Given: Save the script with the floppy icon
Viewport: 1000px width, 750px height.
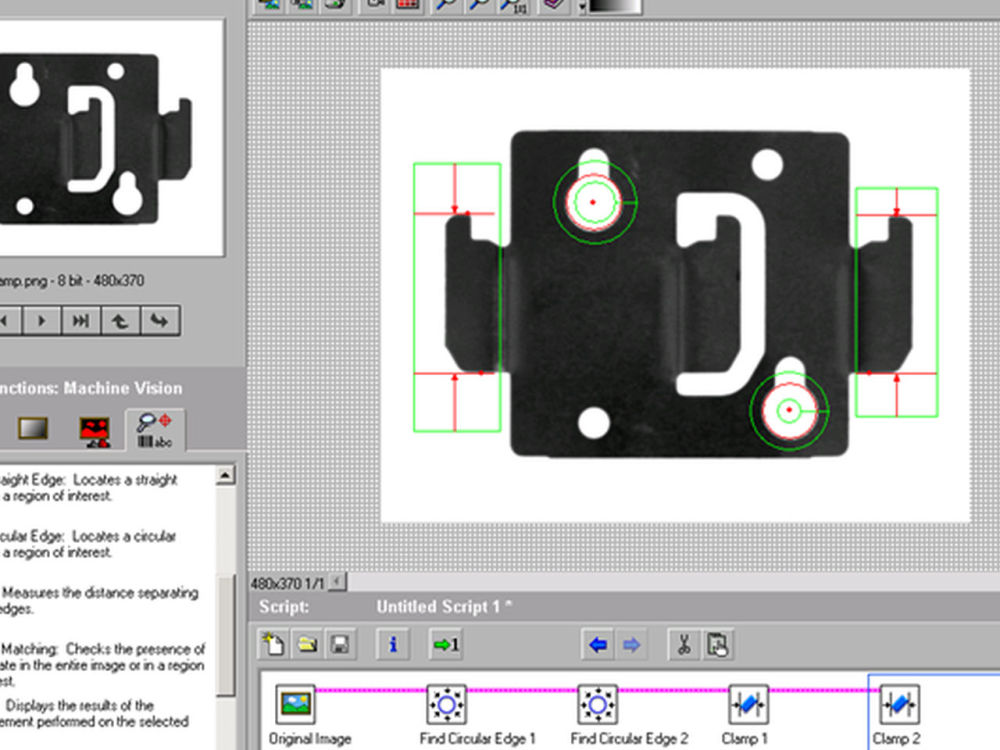Looking at the screenshot, I should point(341,645).
